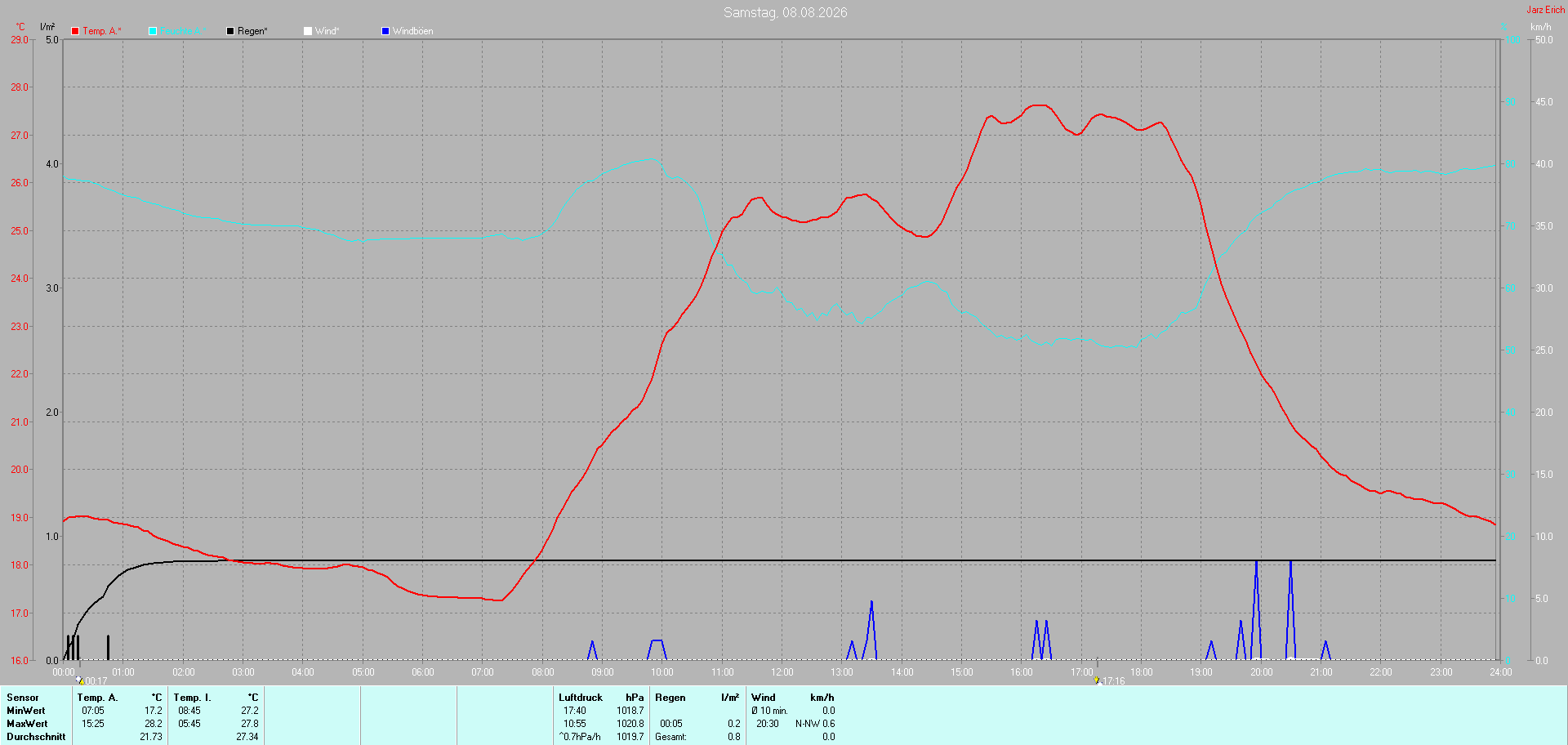Screen dimensions: 1568x745
Task: Click the black Regen legend swatch
Action: tap(230, 31)
